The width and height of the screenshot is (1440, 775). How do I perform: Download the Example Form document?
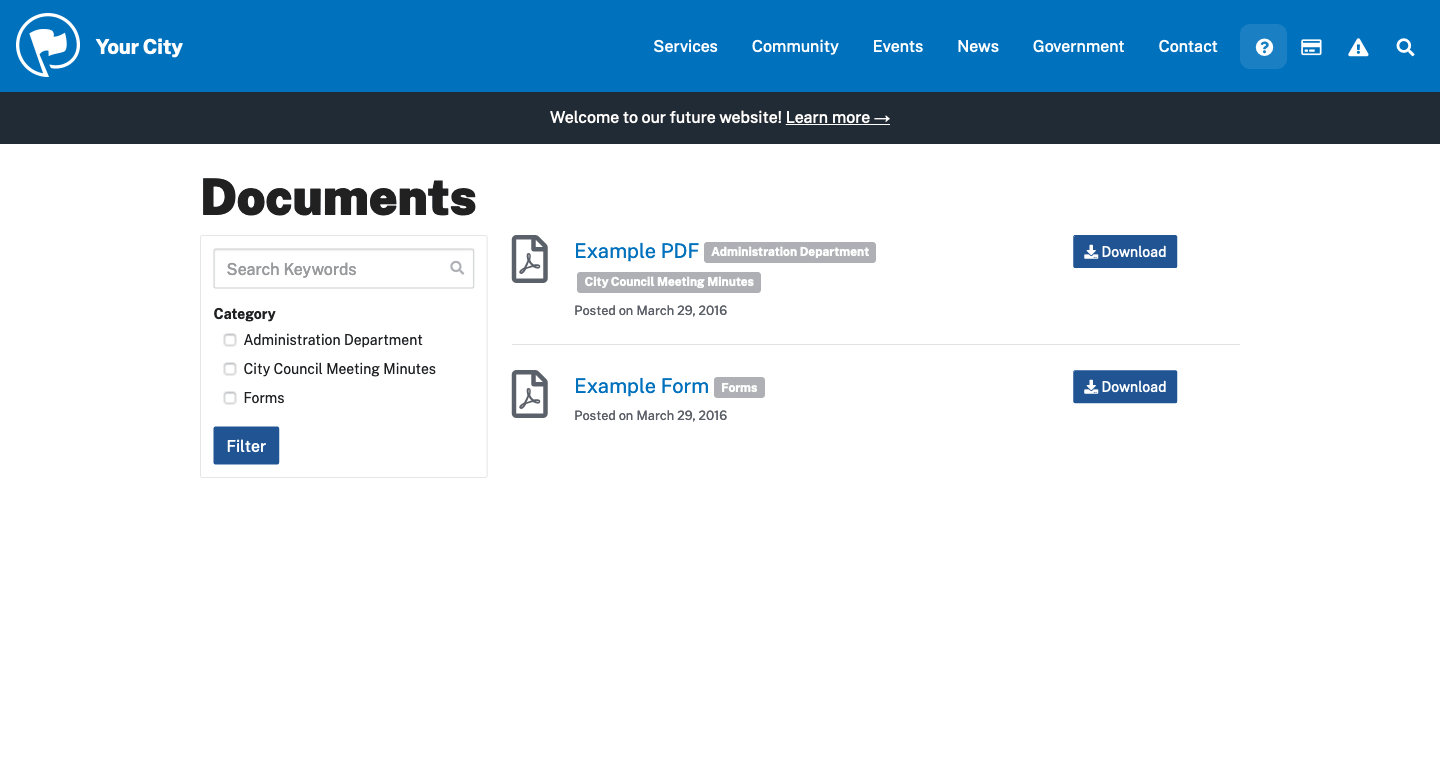pos(1125,387)
